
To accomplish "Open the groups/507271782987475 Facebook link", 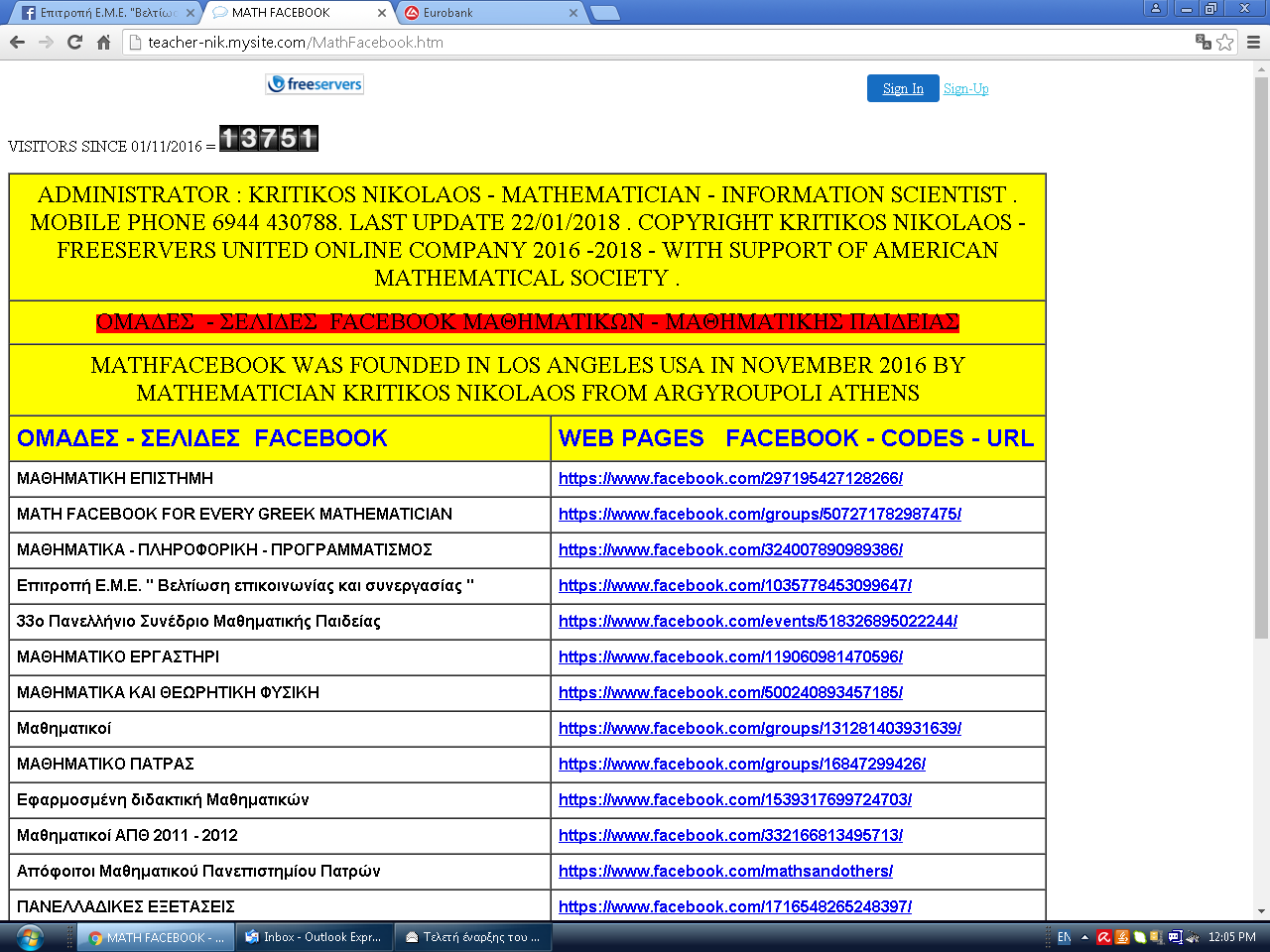I will pos(760,514).
